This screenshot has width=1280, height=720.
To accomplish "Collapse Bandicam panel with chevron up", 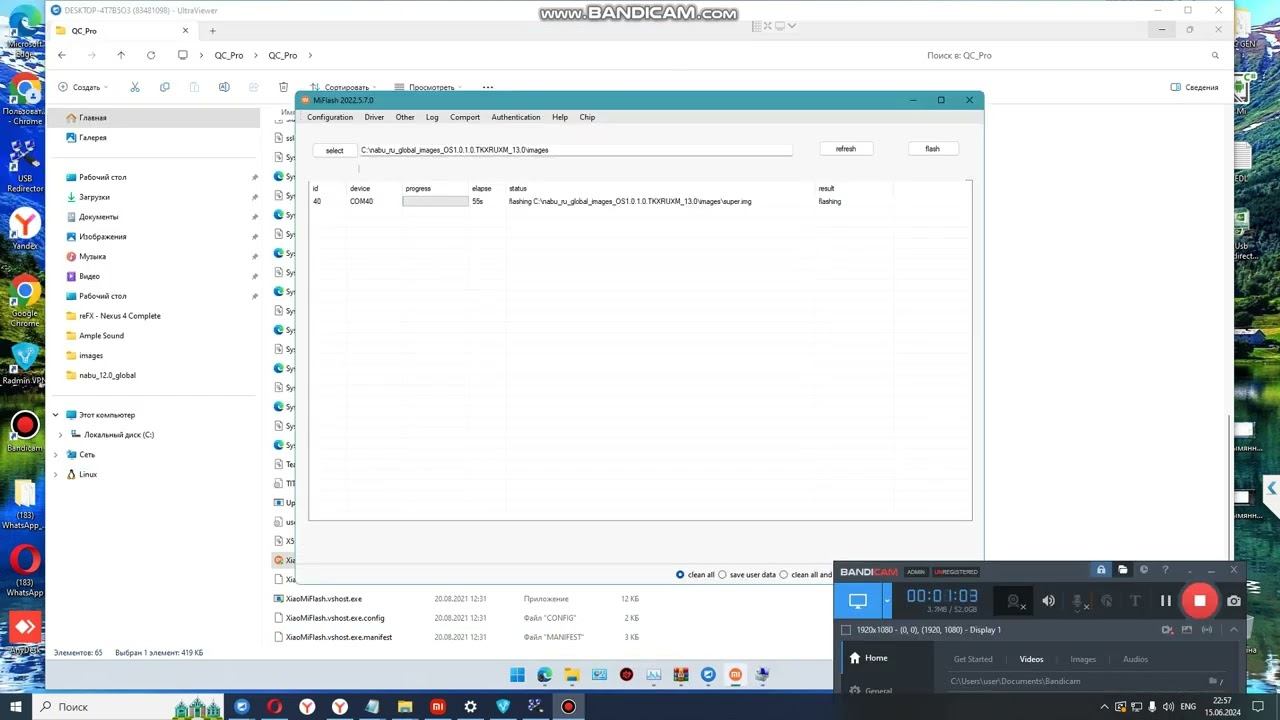I will [1234, 630].
